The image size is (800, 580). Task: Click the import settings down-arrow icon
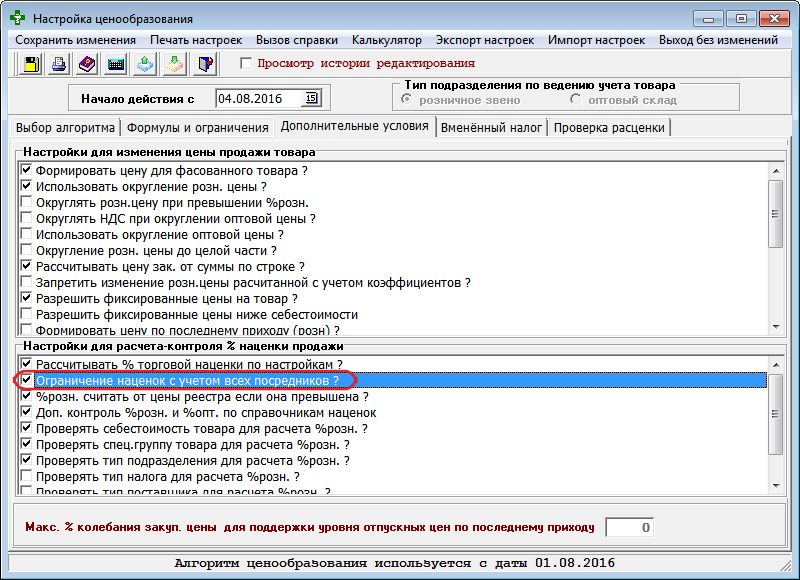coord(175,65)
